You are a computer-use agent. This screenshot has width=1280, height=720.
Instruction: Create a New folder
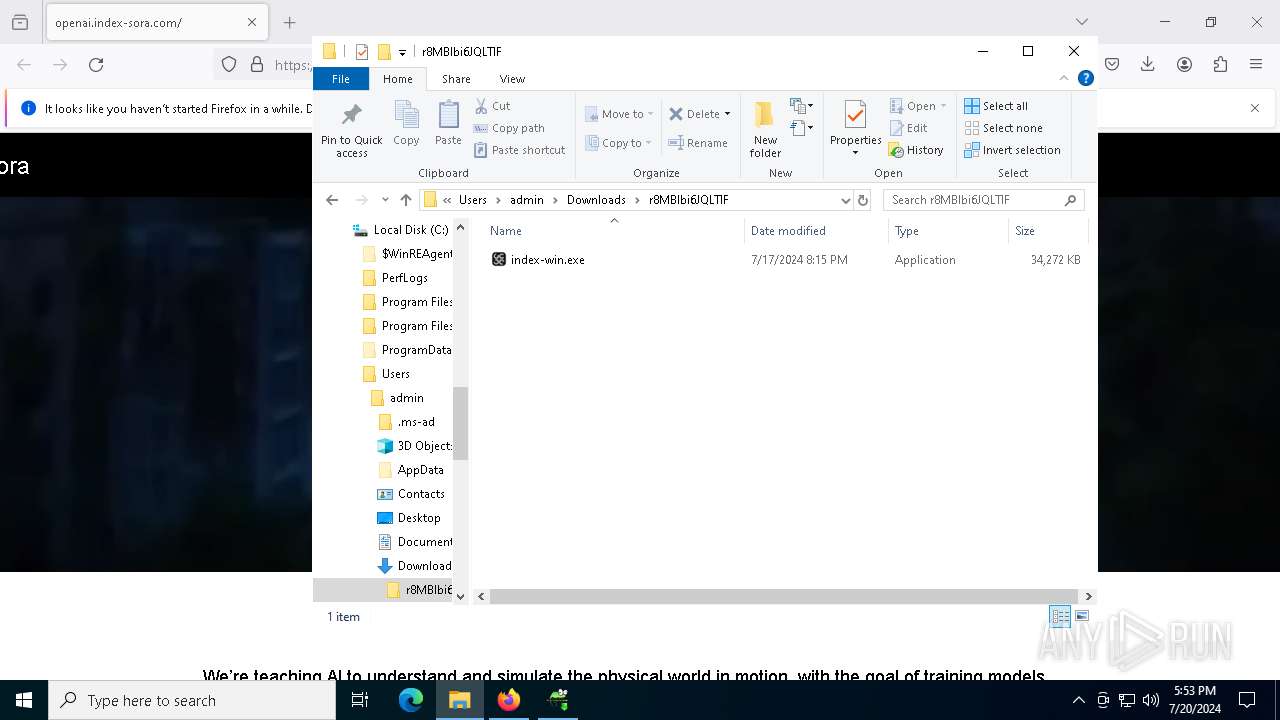pos(765,129)
